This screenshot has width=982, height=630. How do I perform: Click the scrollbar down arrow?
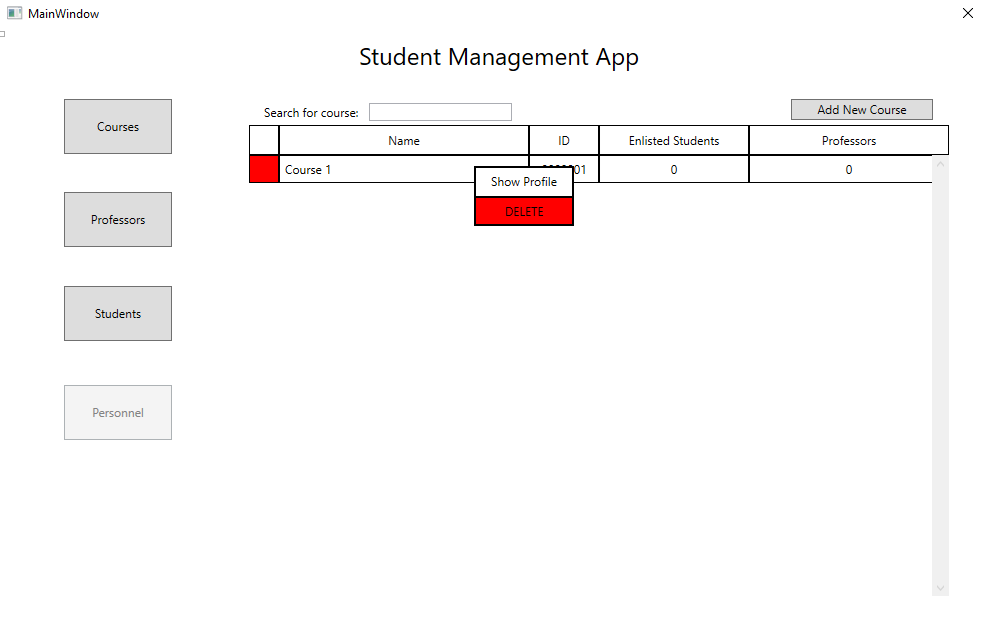(940, 588)
